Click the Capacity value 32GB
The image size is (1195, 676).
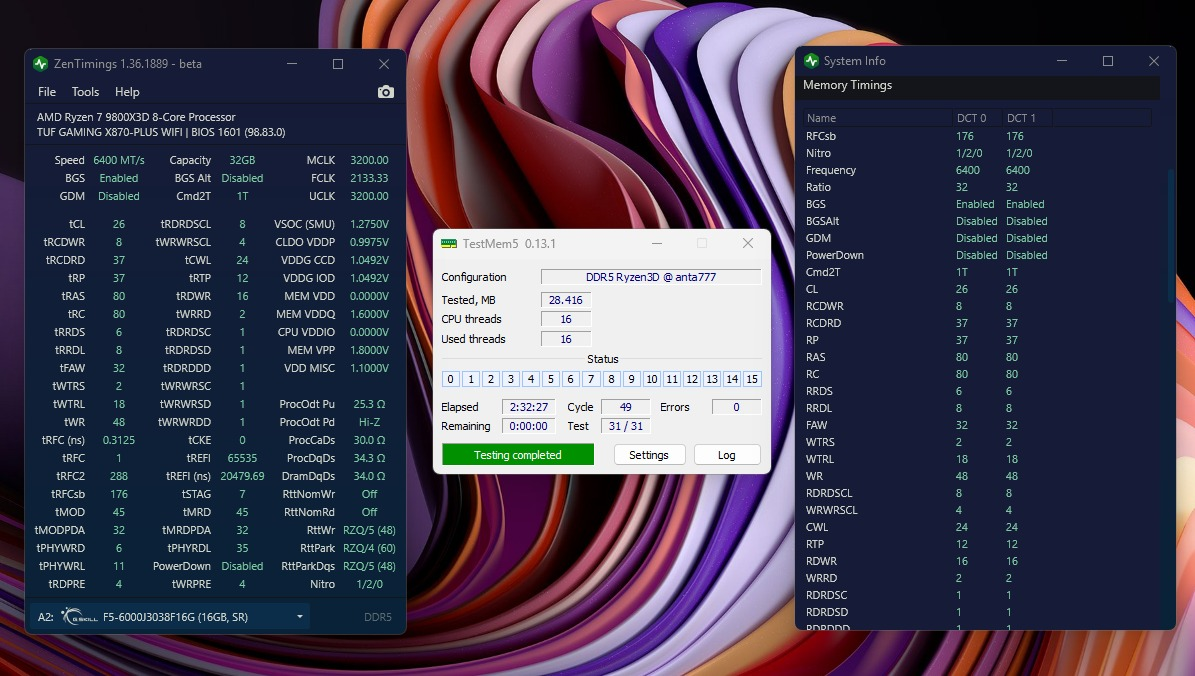242,160
